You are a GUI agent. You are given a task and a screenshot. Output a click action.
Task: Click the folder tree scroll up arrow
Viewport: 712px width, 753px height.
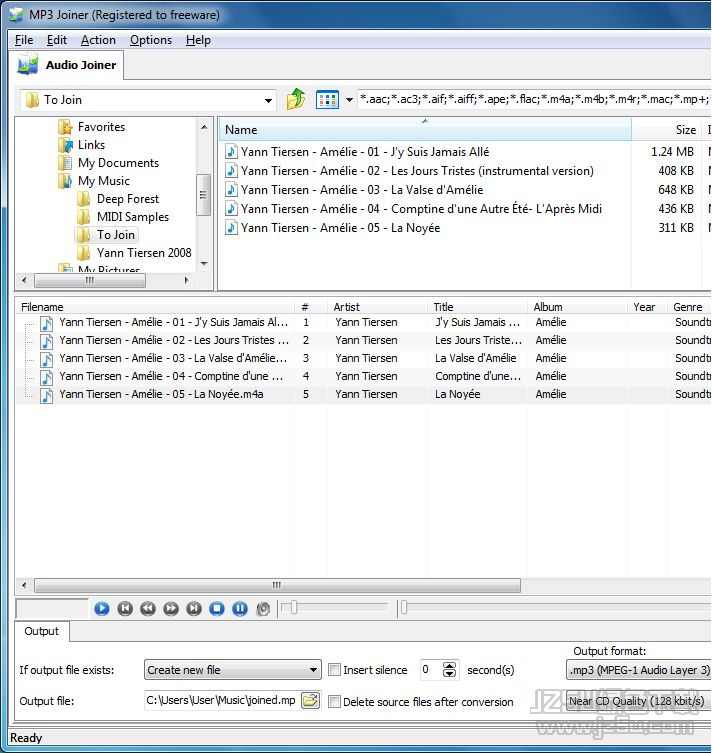click(x=204, y=127)
